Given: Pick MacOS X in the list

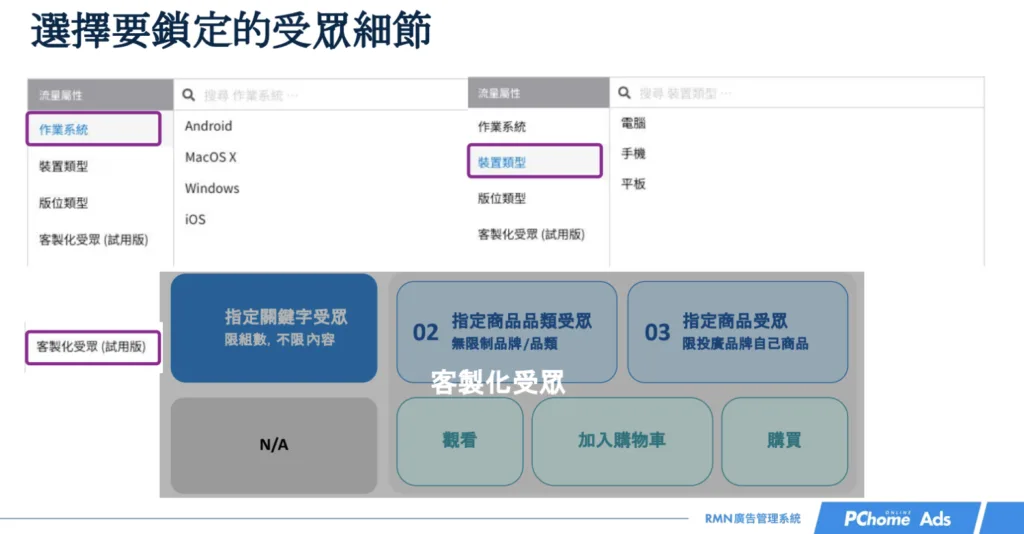Looking at the screenshot, I should coord(210,157).
